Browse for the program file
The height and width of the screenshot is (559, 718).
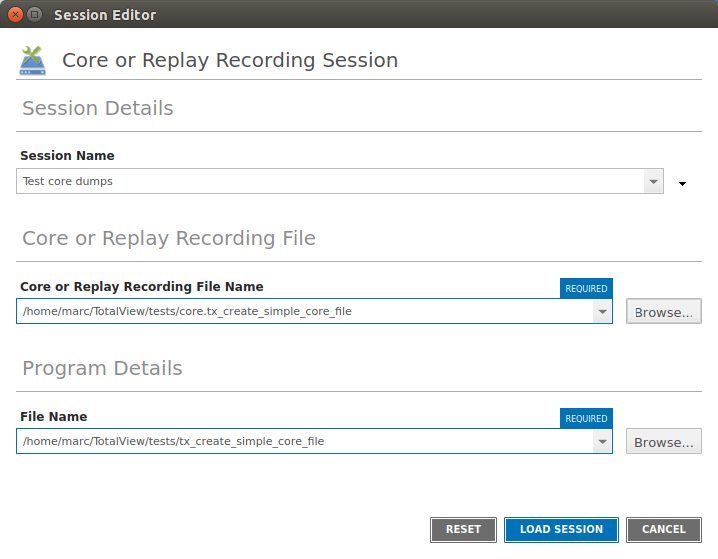click(x=664, y=442)
